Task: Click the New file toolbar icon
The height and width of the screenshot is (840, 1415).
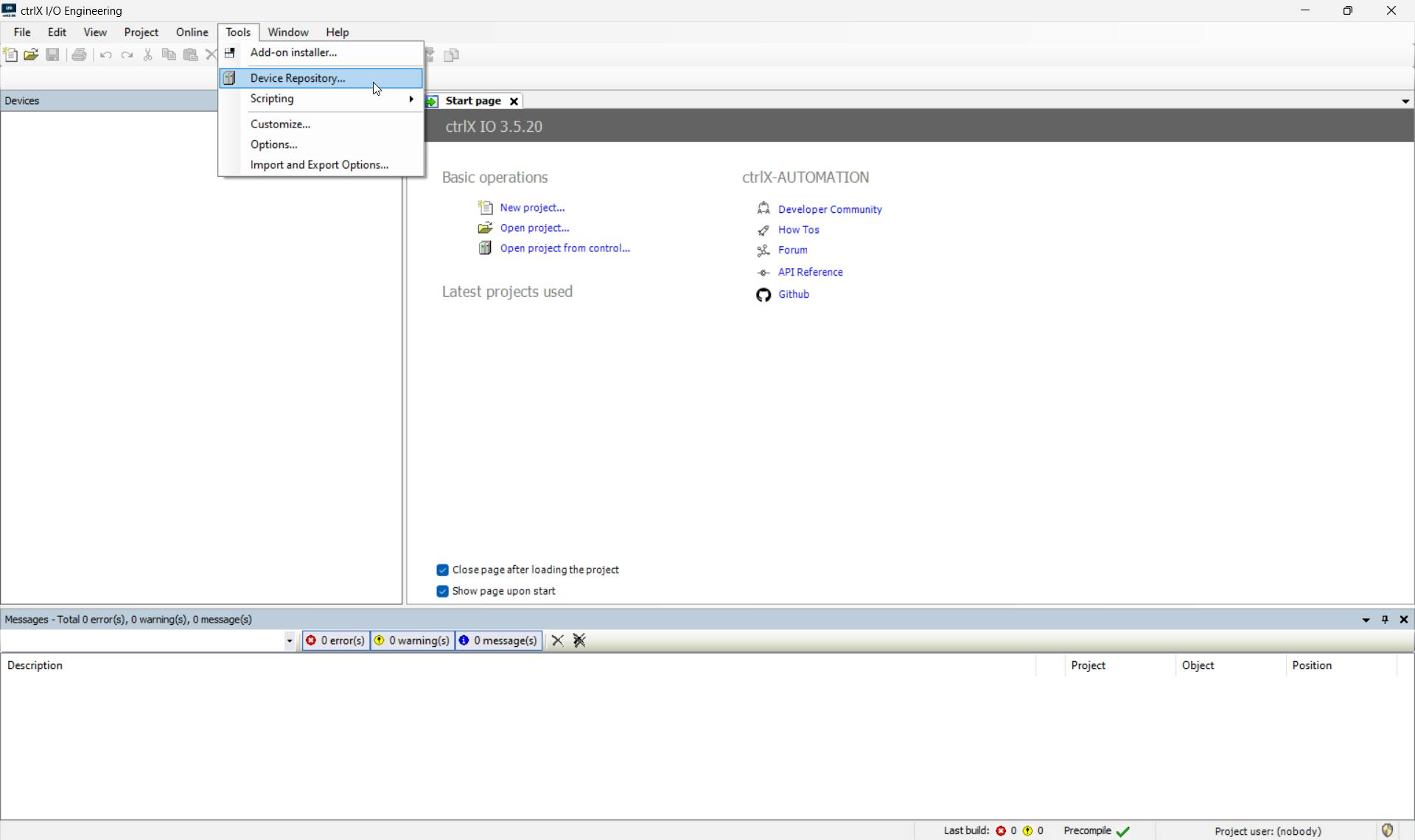Action: point(10,55)
